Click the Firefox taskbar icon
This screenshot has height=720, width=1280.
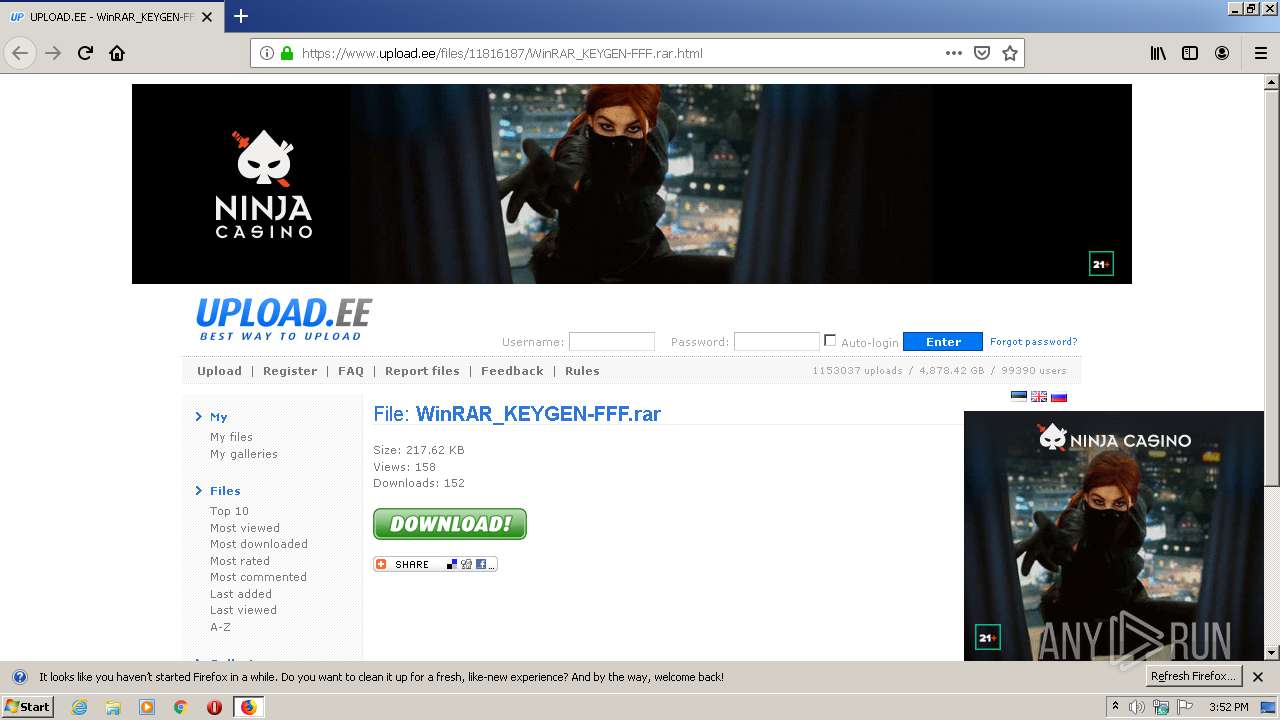coord(248,707)
